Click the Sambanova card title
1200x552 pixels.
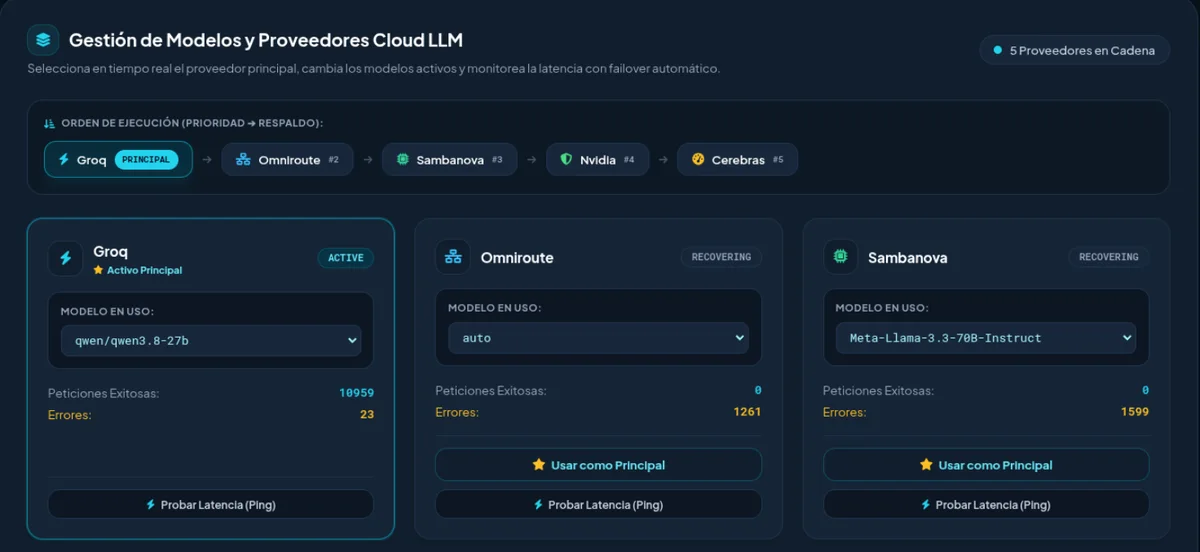(x=908, y=258)
